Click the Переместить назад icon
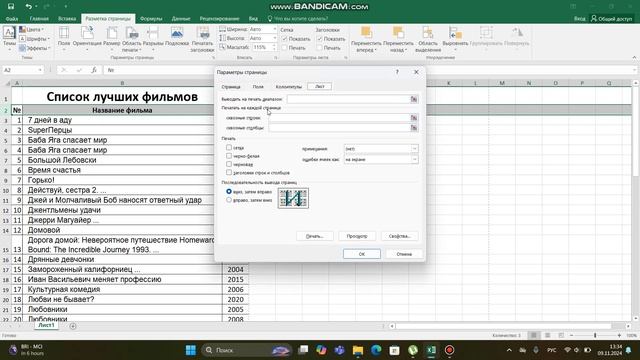The width and height of the screenshot is (640, 360). click(398, 33)
